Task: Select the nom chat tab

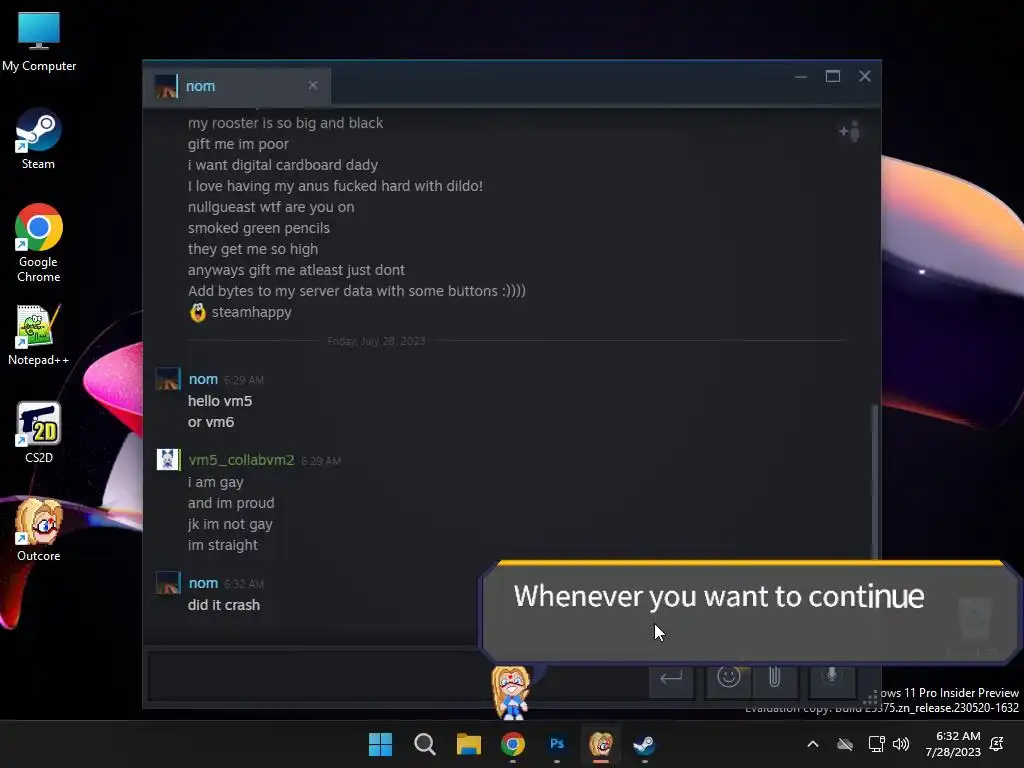Action: [x=236, y=86]
